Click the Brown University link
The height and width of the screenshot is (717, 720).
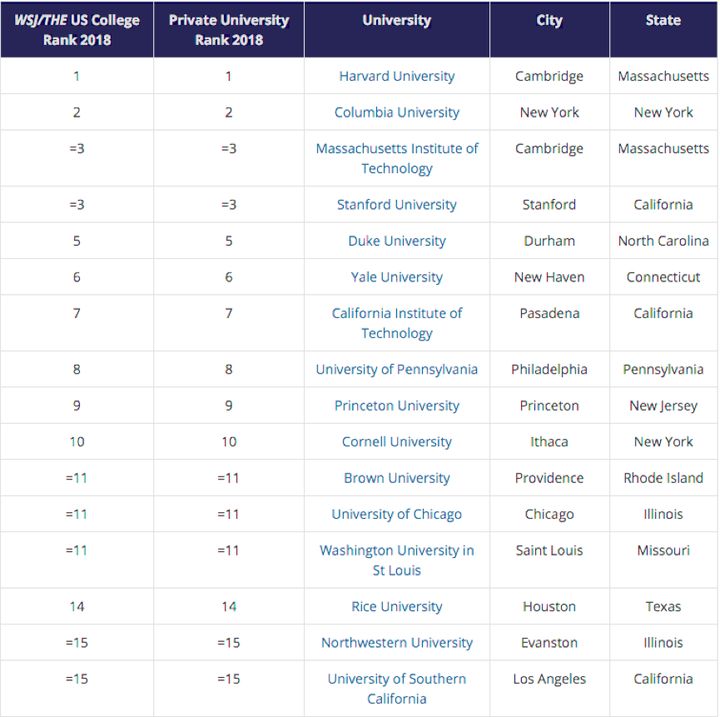click(x=397, y=478)
